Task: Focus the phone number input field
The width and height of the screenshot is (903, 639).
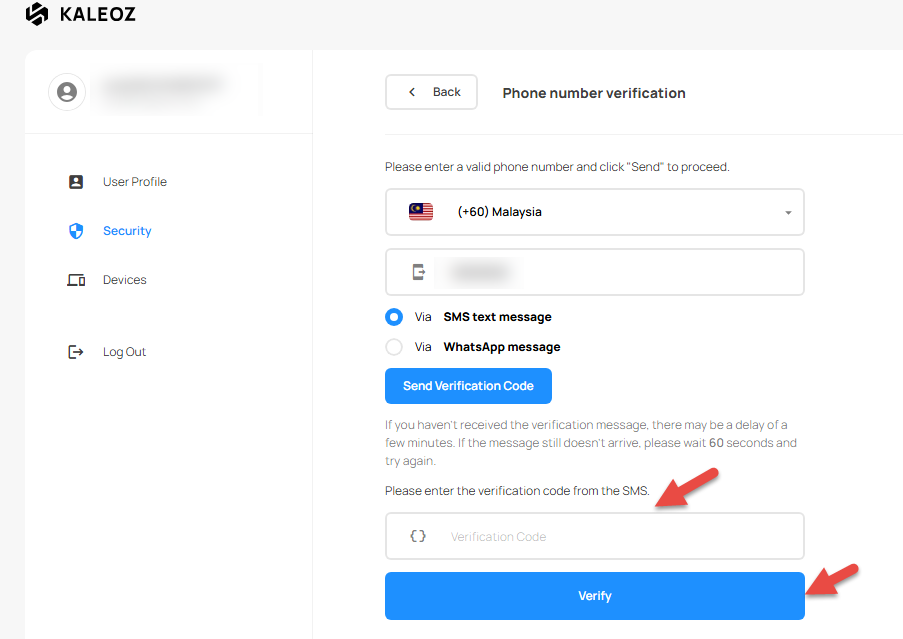Action: pos(594,272)
